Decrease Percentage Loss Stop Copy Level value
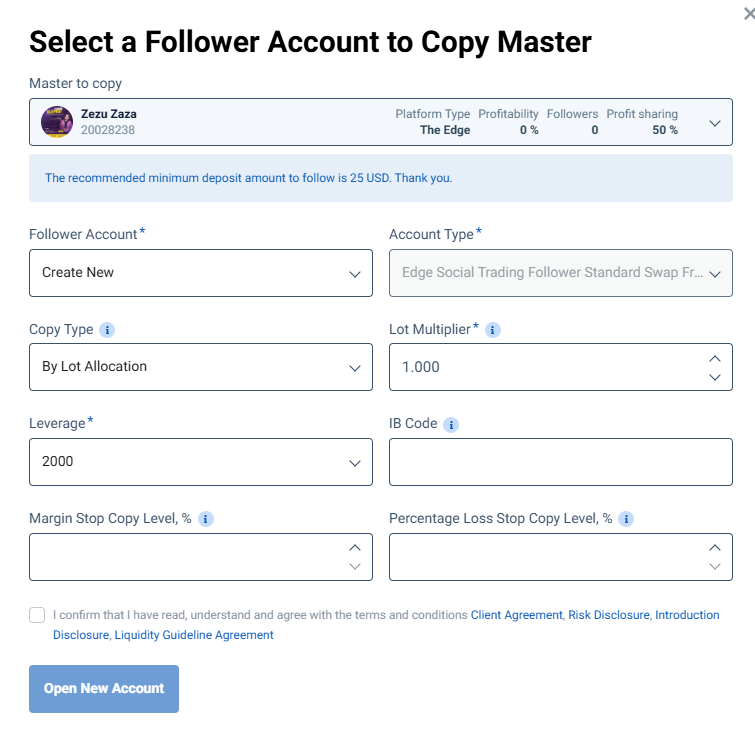The image size is (755, 742). (x=715, y=566)
